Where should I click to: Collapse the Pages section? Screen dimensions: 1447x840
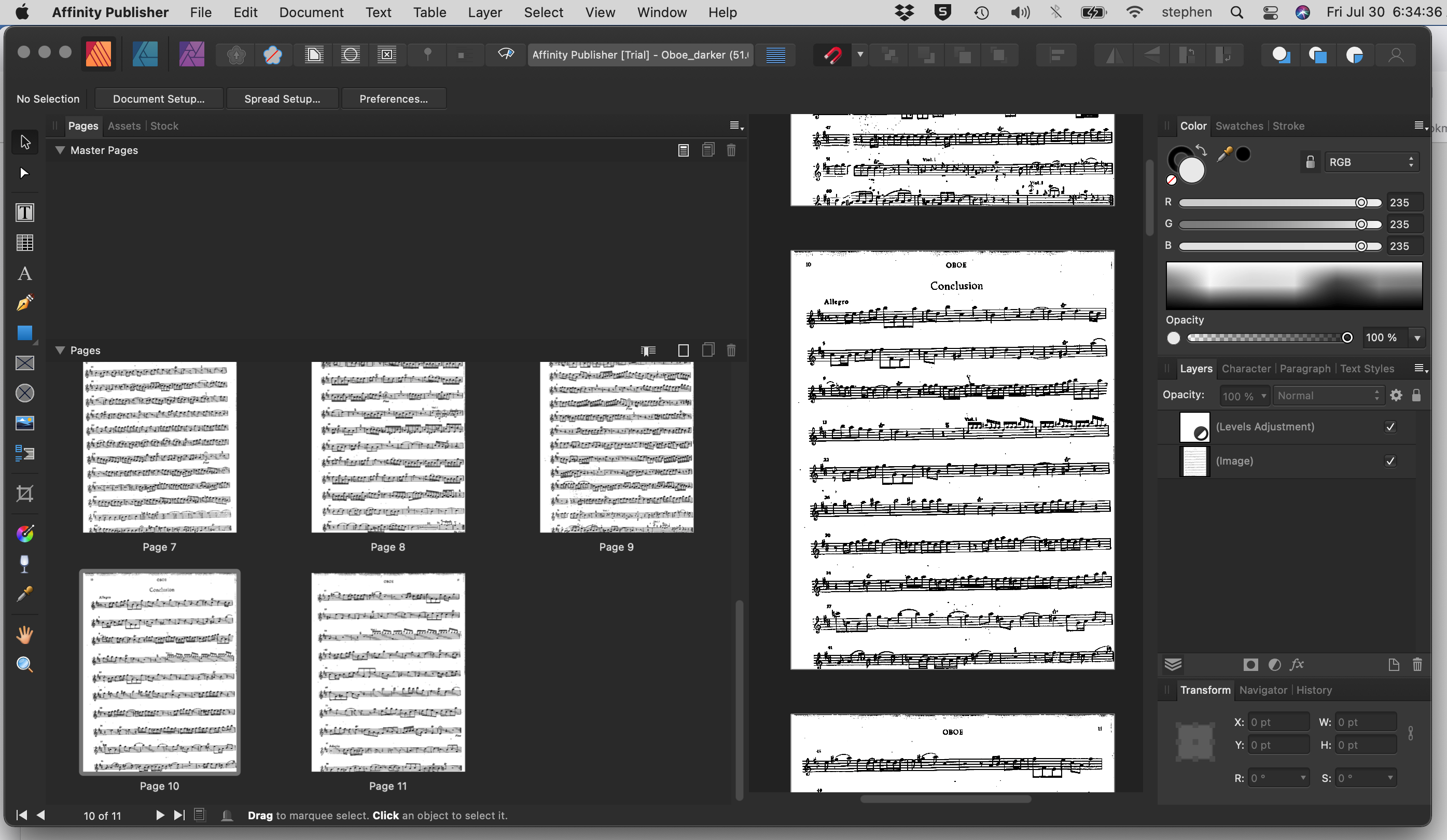pyautogui.click(x=60, y=350)
